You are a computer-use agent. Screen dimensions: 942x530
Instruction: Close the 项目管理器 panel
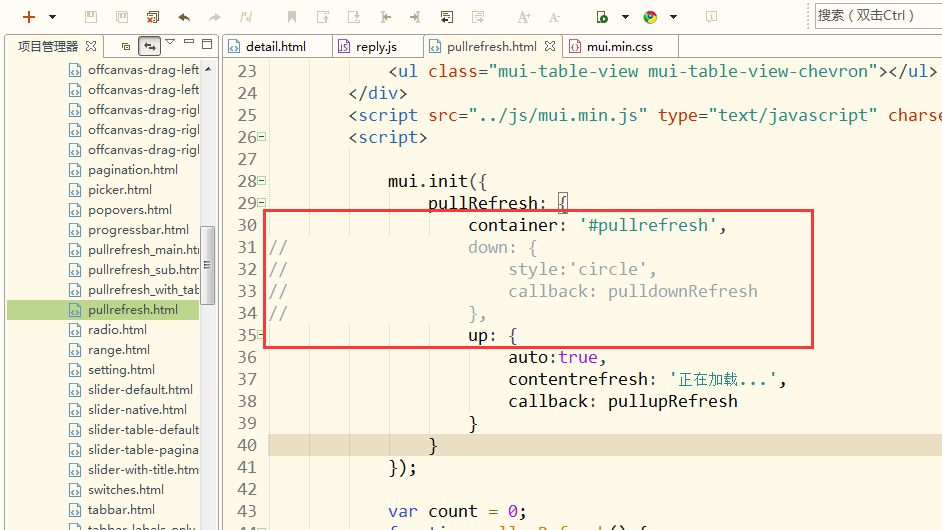point(91,46)
